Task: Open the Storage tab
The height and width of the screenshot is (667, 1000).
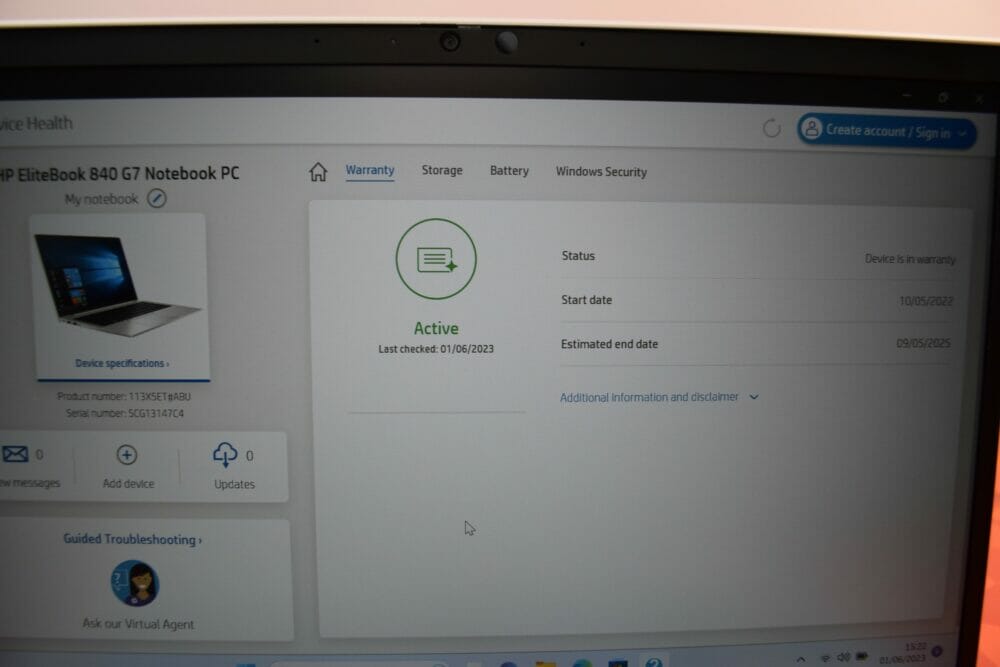Action: click(x=442, y=170)
